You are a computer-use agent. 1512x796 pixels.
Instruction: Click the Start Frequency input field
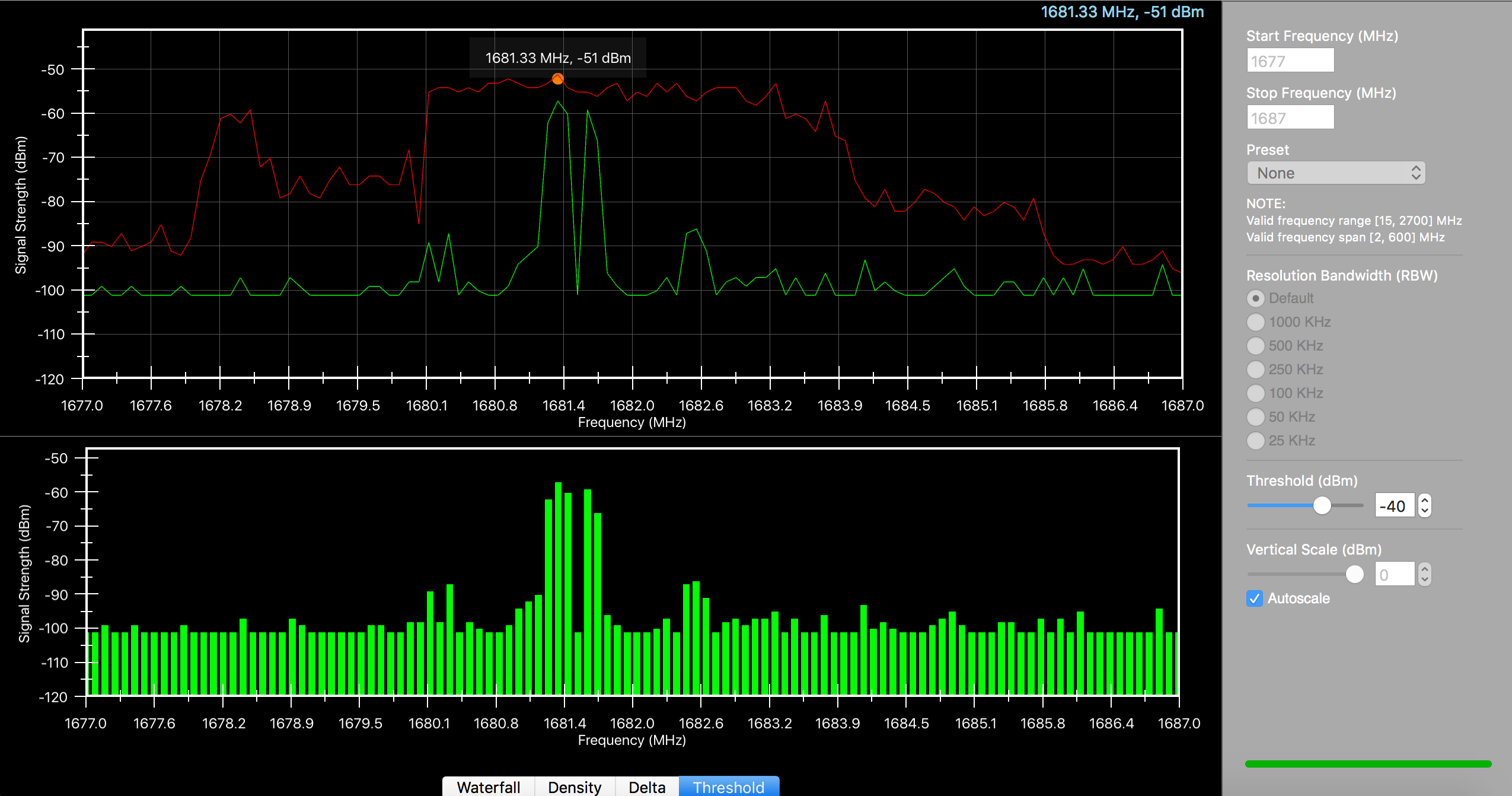[x=1290, y=61]
